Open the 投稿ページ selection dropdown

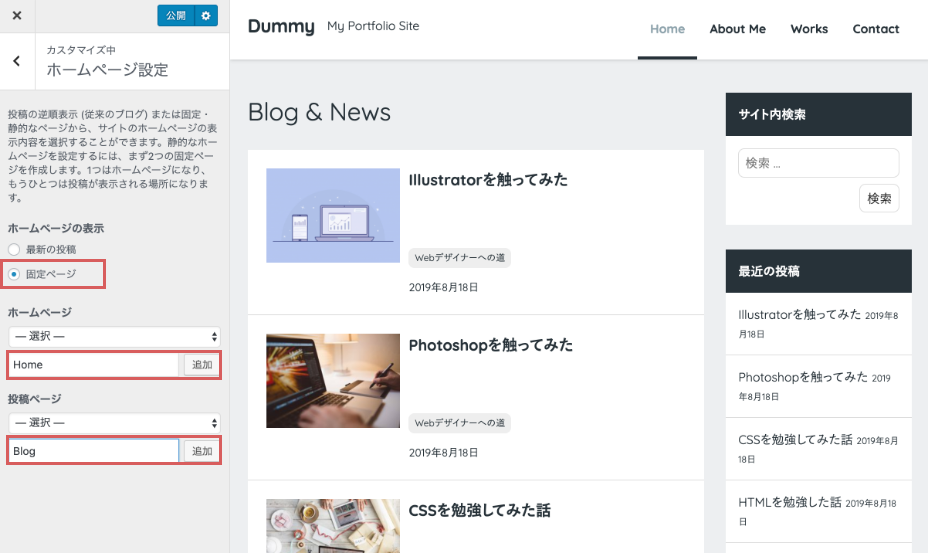tap(114, 423)
